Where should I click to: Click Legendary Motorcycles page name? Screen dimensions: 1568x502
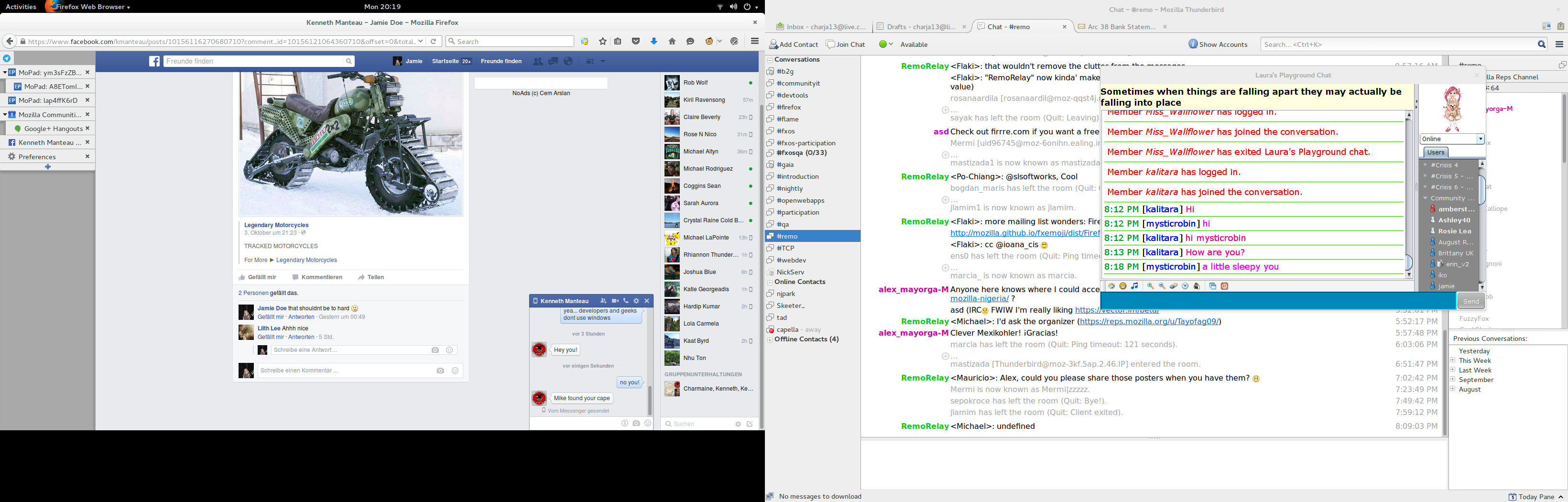pyautogui.click(x=276, y=225)
